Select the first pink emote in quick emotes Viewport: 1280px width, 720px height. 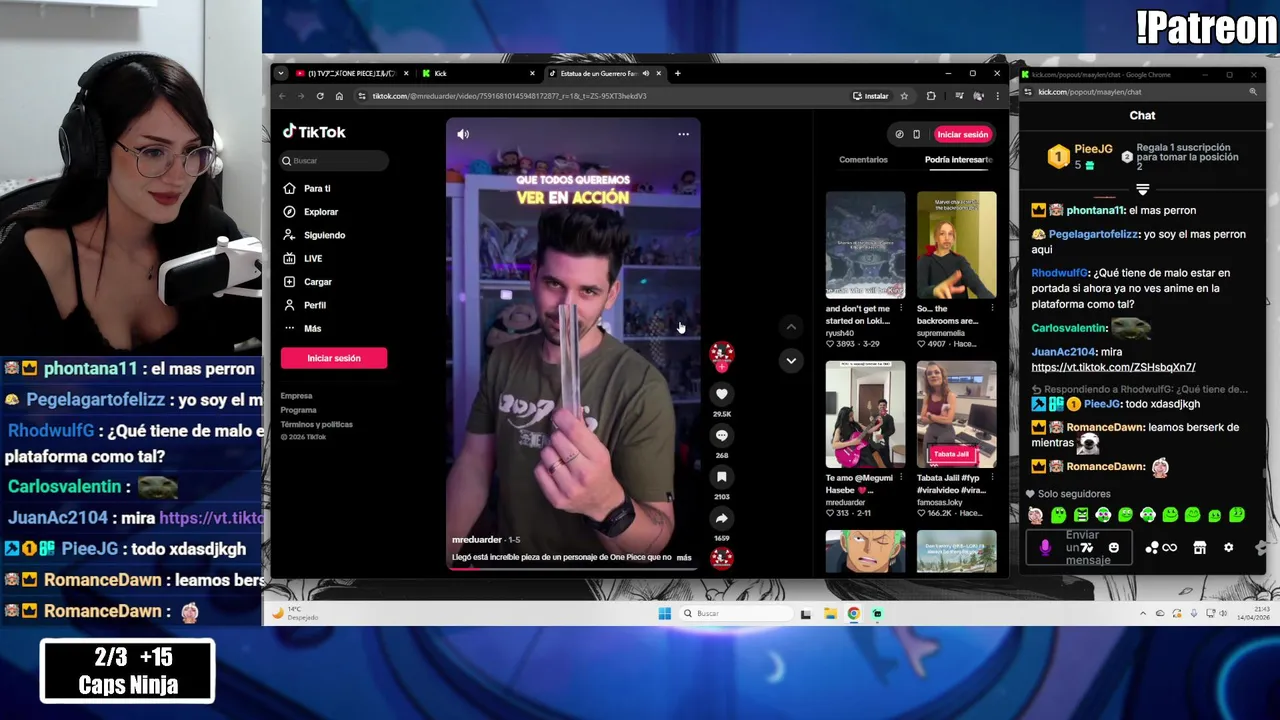1036,515
